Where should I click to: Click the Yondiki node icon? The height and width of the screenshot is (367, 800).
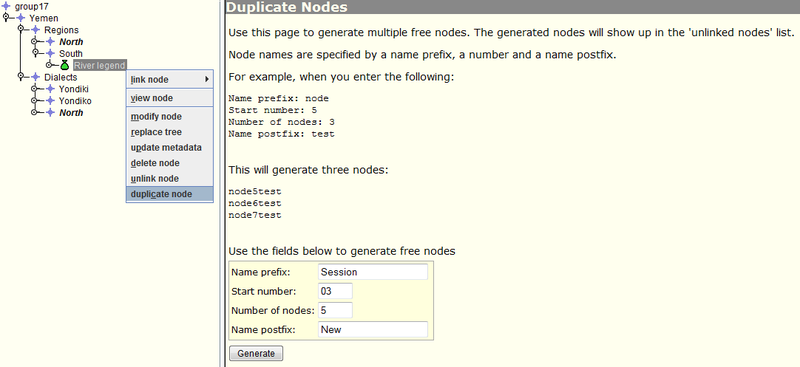50,89
